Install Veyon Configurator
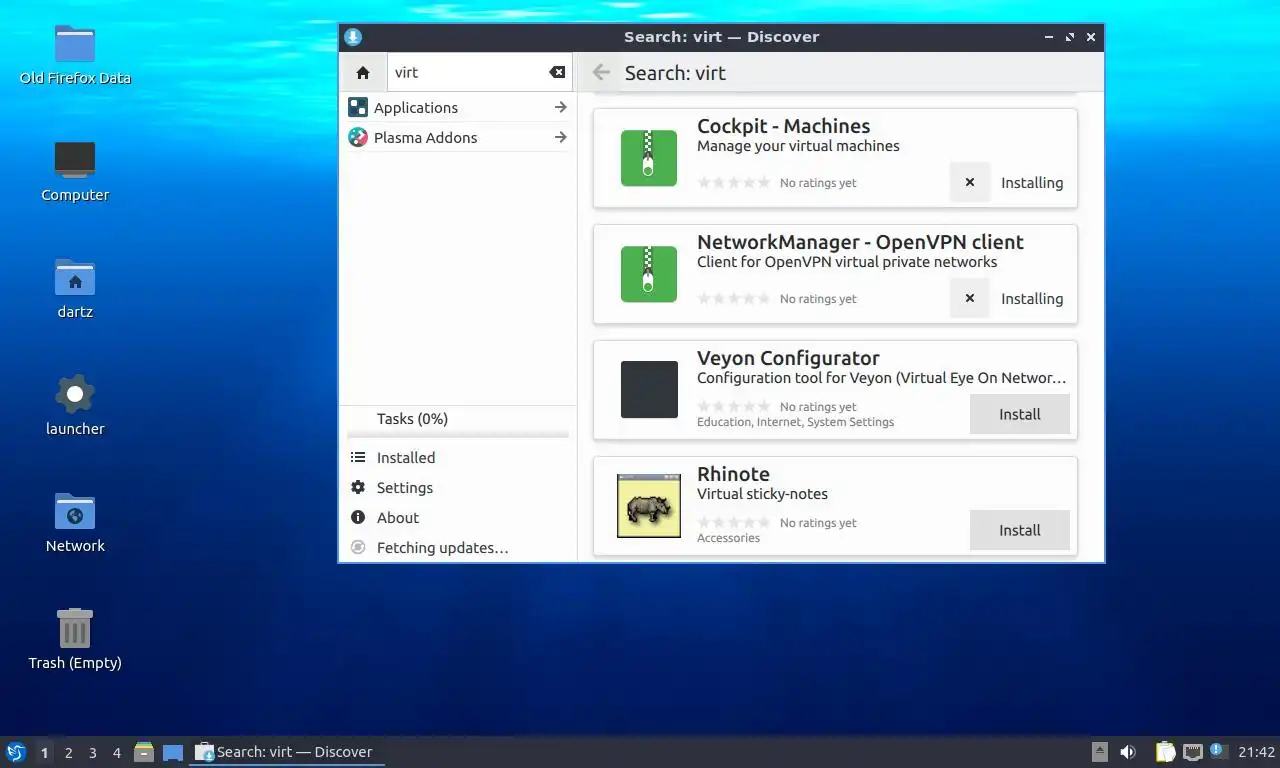The height and width of the screenshot is (768, 1280). click(1020, 414)
